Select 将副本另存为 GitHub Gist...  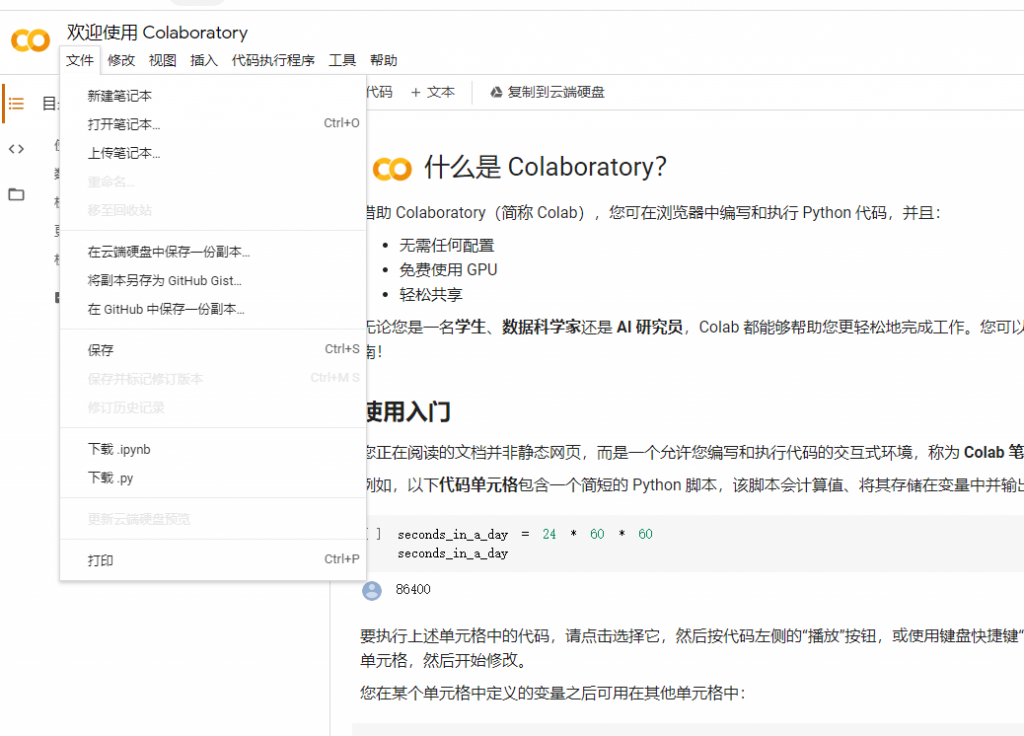213,280
